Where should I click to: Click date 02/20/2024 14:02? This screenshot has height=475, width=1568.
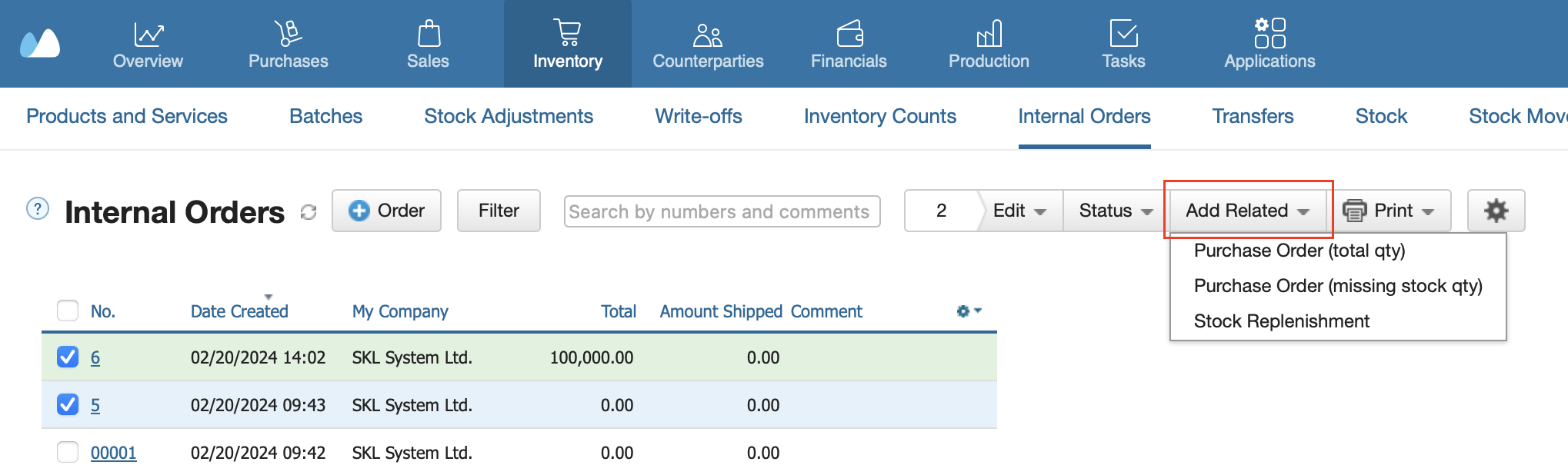258,357
